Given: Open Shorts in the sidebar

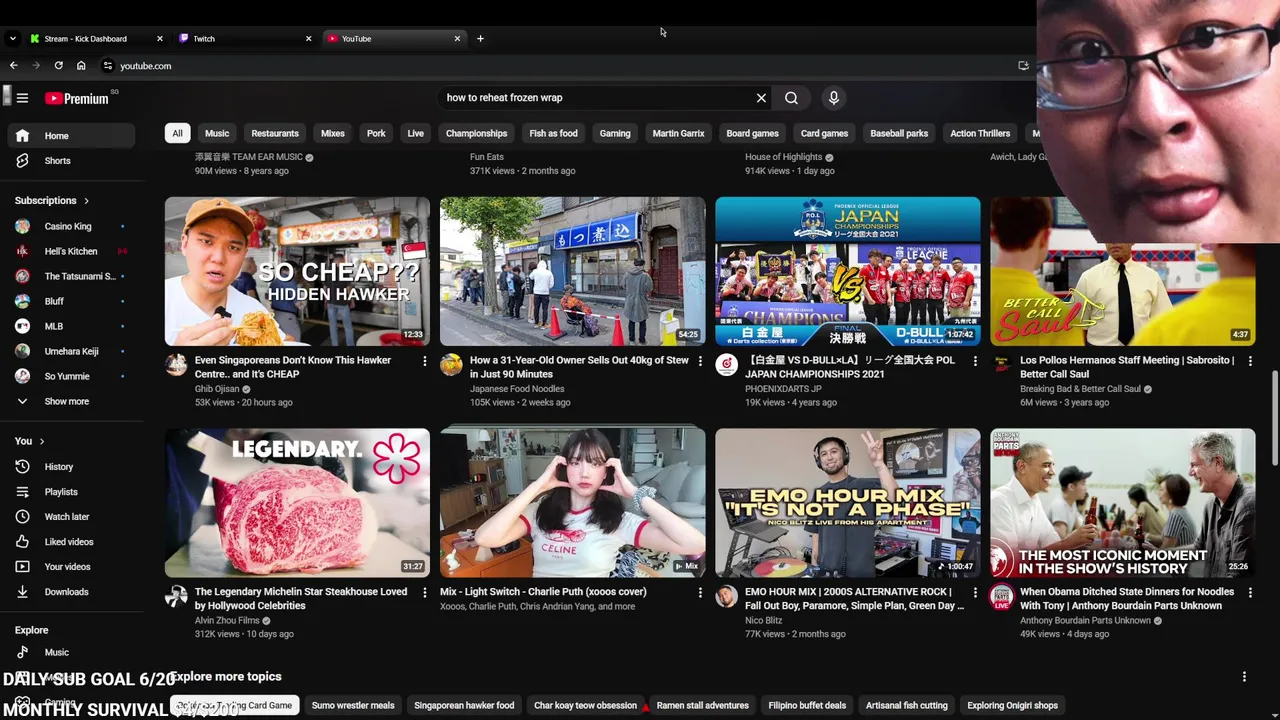Looking at the screenshot, I should (72, 161).
